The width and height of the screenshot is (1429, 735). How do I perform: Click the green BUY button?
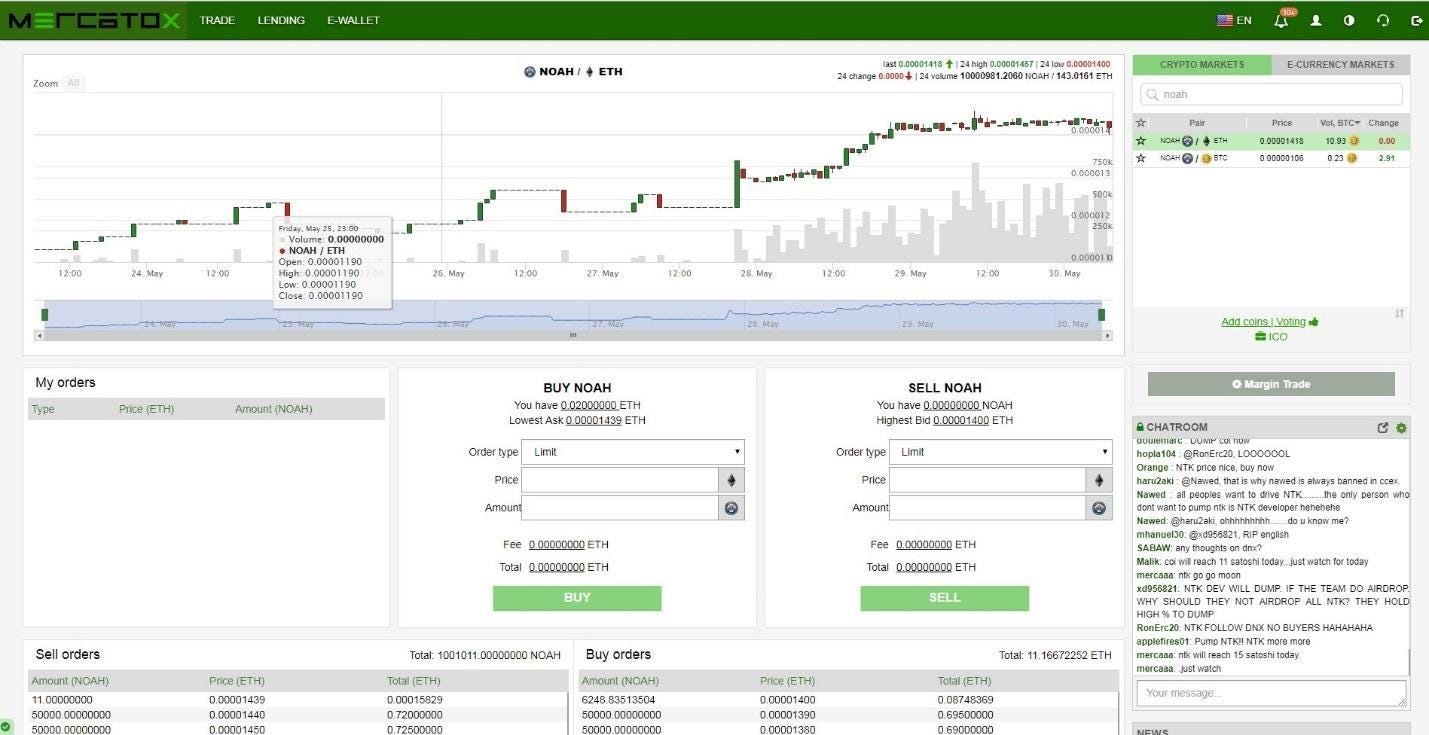click(577, 598)
